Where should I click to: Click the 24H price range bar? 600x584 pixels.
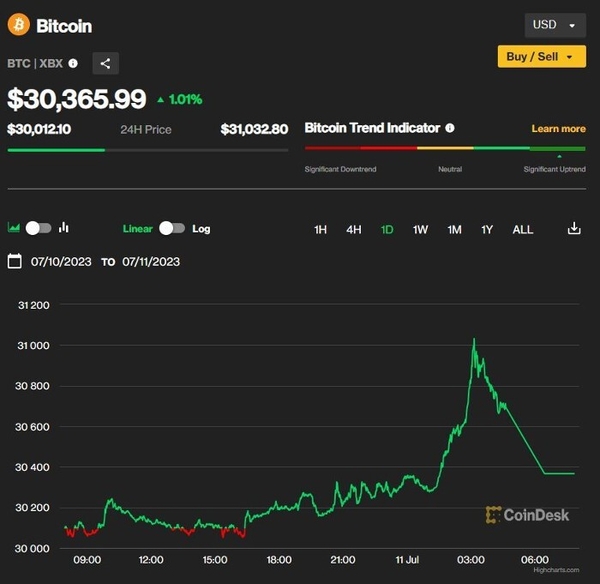(x=148, y=150)
